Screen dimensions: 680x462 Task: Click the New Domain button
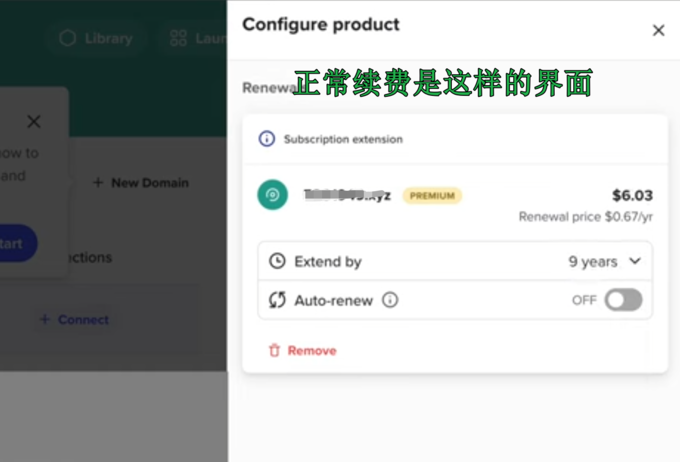point(140,183)
